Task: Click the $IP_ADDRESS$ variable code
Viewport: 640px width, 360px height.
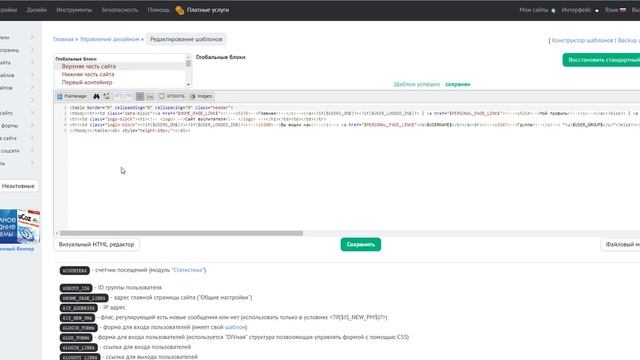Action: (x=79, y=308)
